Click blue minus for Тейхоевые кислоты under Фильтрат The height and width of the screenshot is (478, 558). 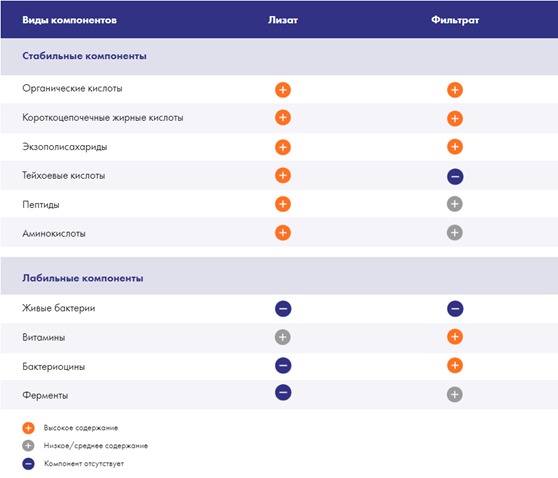(455, 177)
